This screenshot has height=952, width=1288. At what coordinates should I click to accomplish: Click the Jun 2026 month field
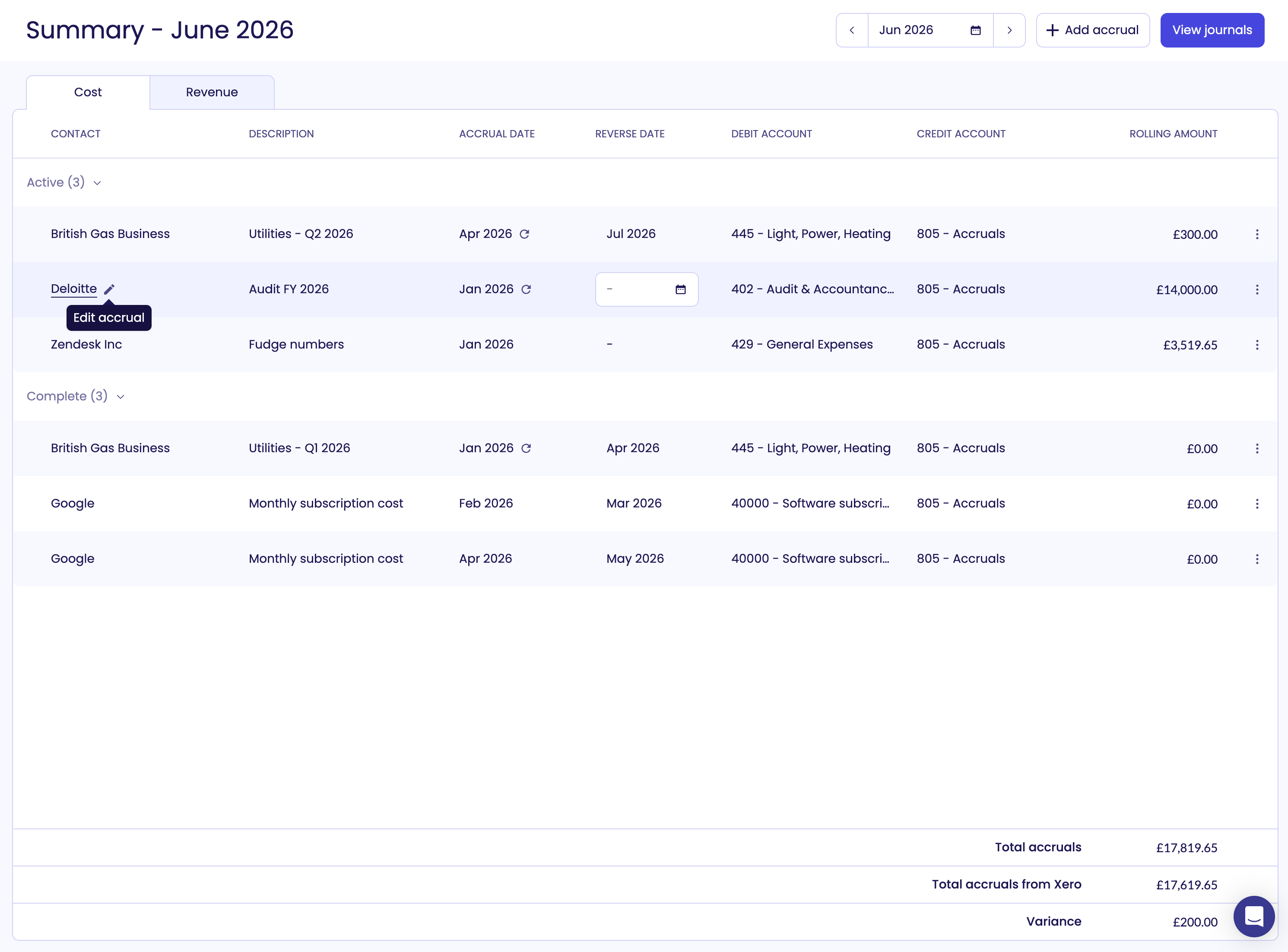pyautogui.click(x=930, y=30)
